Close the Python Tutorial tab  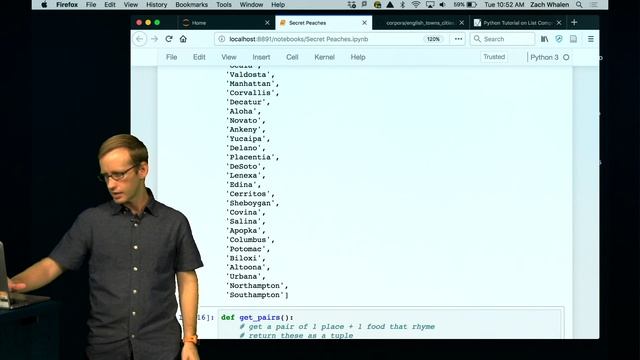[559, 23]
